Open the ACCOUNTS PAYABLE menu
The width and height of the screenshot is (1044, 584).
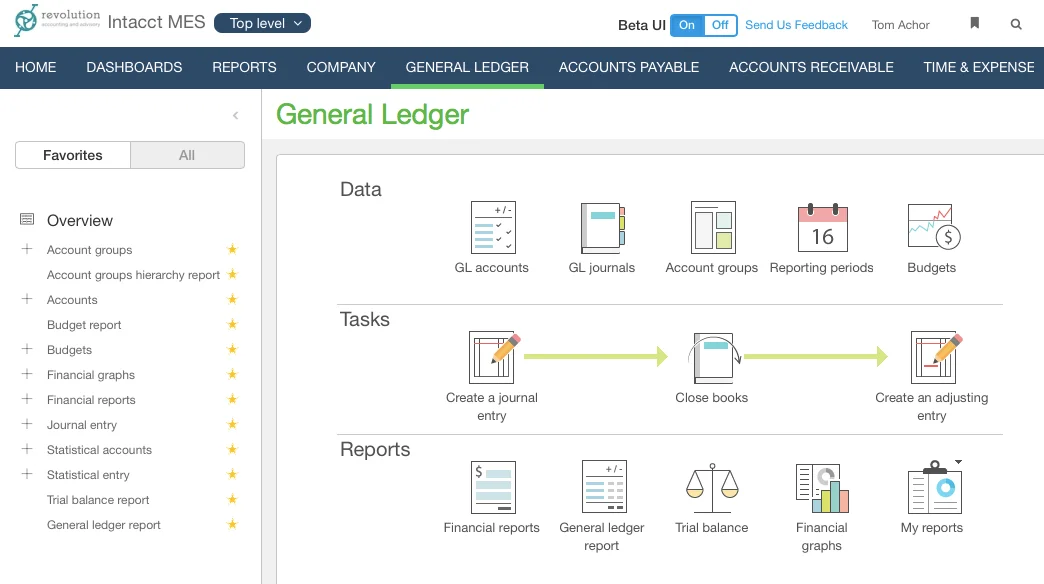[x=629, y=67]
